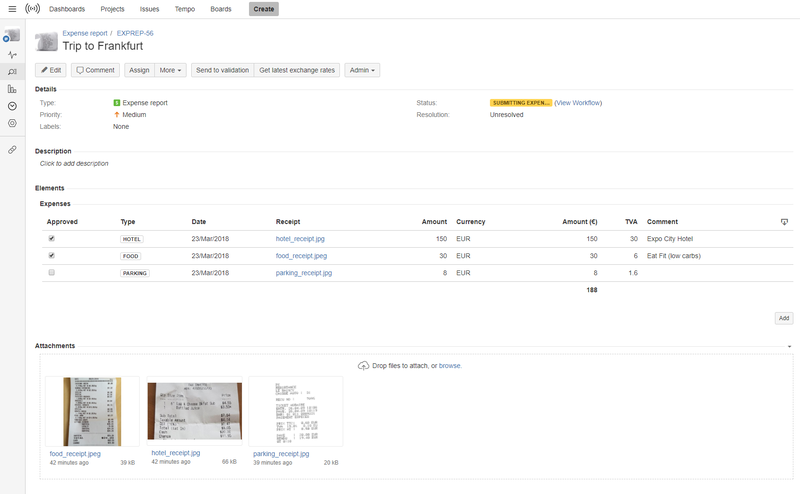Expand the Attachments options arrow

(x=789, y=346)
